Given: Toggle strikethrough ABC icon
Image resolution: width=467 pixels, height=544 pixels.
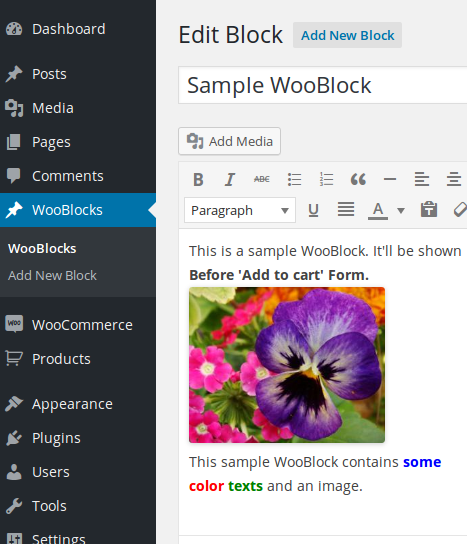Looking at the screenshot, I should pyautogui.click(x=262, y=179).
